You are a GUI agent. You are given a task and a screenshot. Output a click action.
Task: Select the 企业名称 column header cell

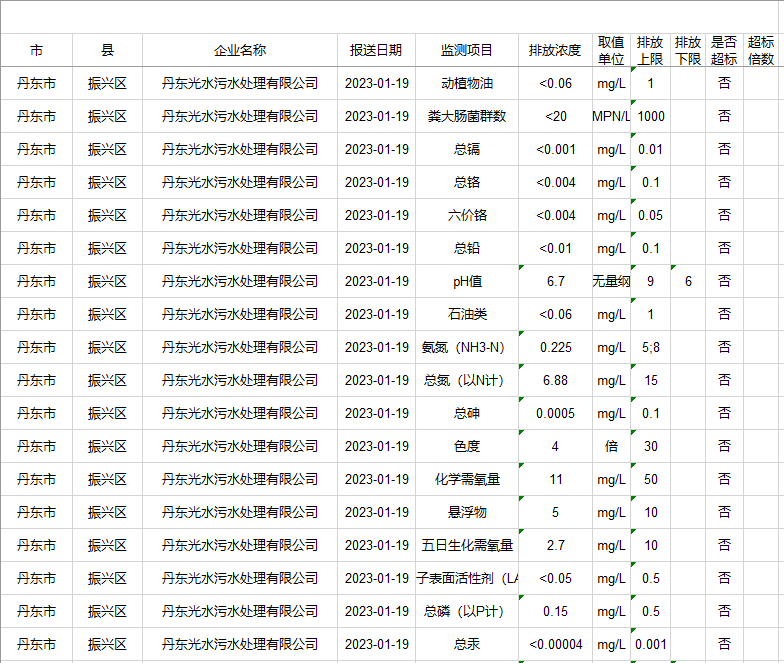240,50
